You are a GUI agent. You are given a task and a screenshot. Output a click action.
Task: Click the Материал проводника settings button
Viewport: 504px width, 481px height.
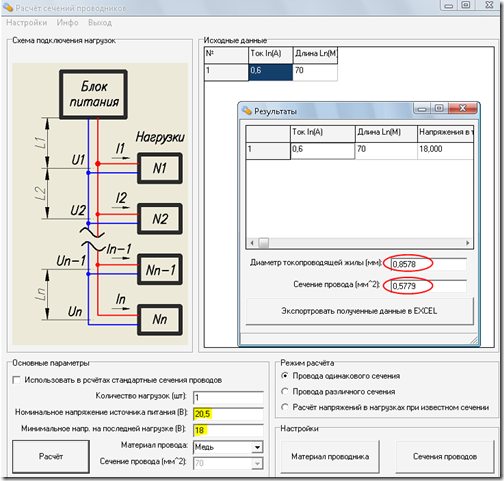pos(330,457)
